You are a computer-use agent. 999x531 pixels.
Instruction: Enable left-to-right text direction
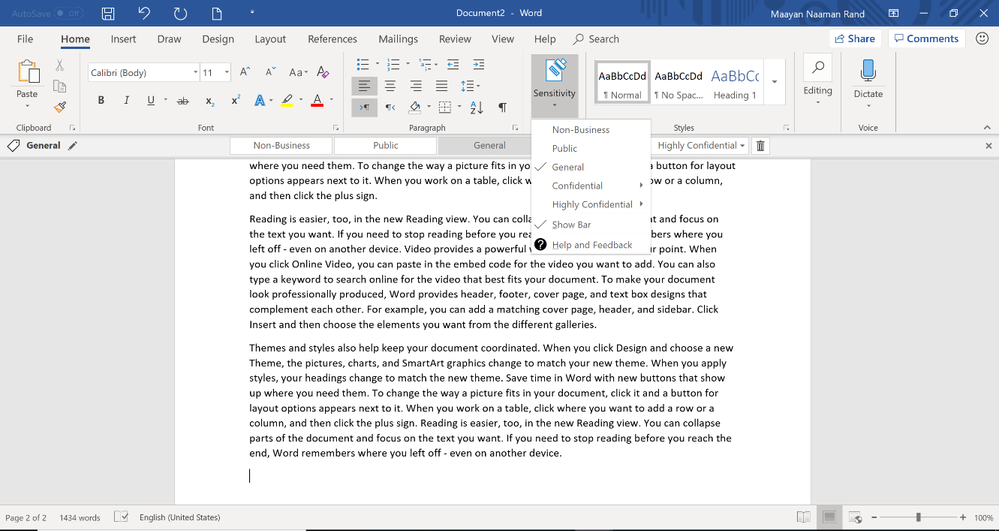click(x=364, y=107)
